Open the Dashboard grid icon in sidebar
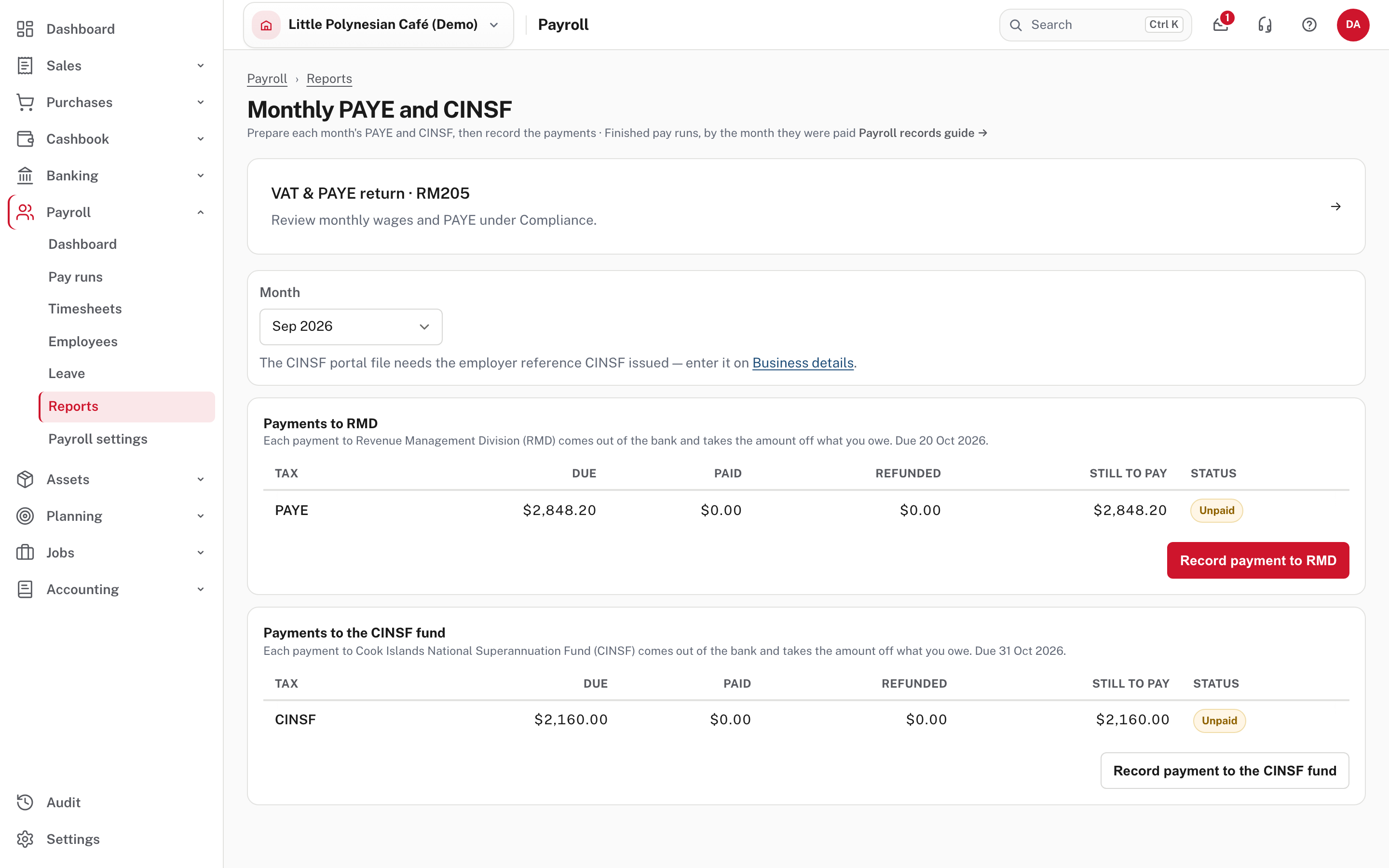 click(x=25, y=29)
